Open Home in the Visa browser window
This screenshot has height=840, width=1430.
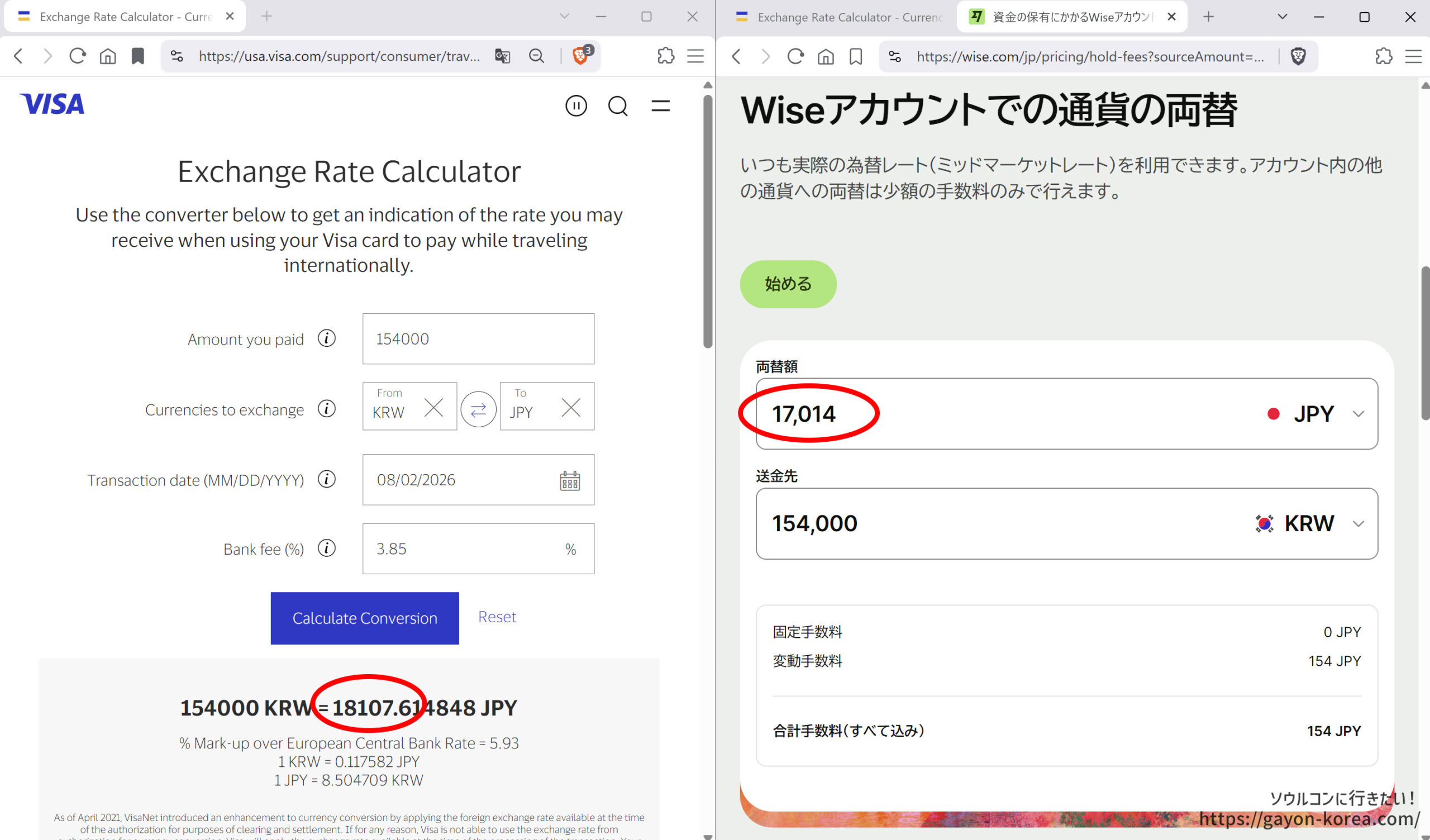tap(108, 56)
